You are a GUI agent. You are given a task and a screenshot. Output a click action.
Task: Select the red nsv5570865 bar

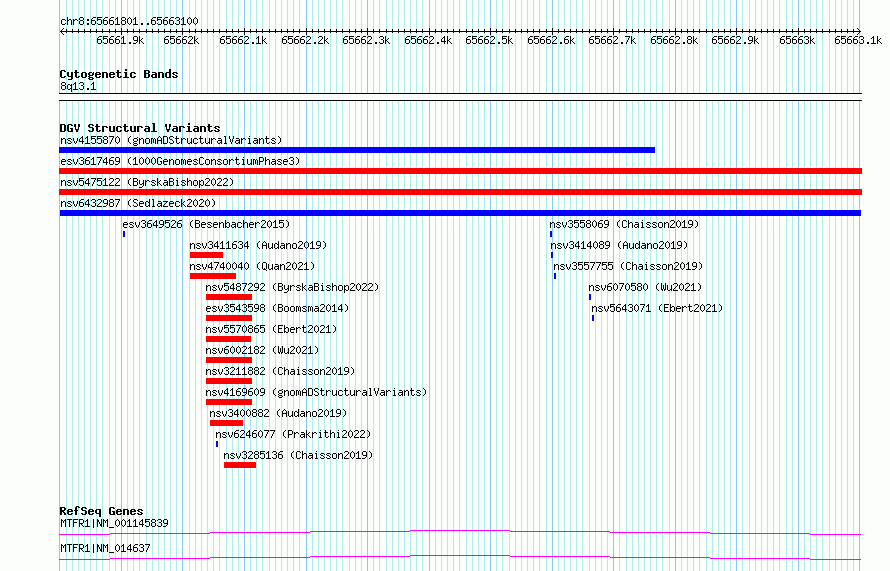tap(228, 339)
